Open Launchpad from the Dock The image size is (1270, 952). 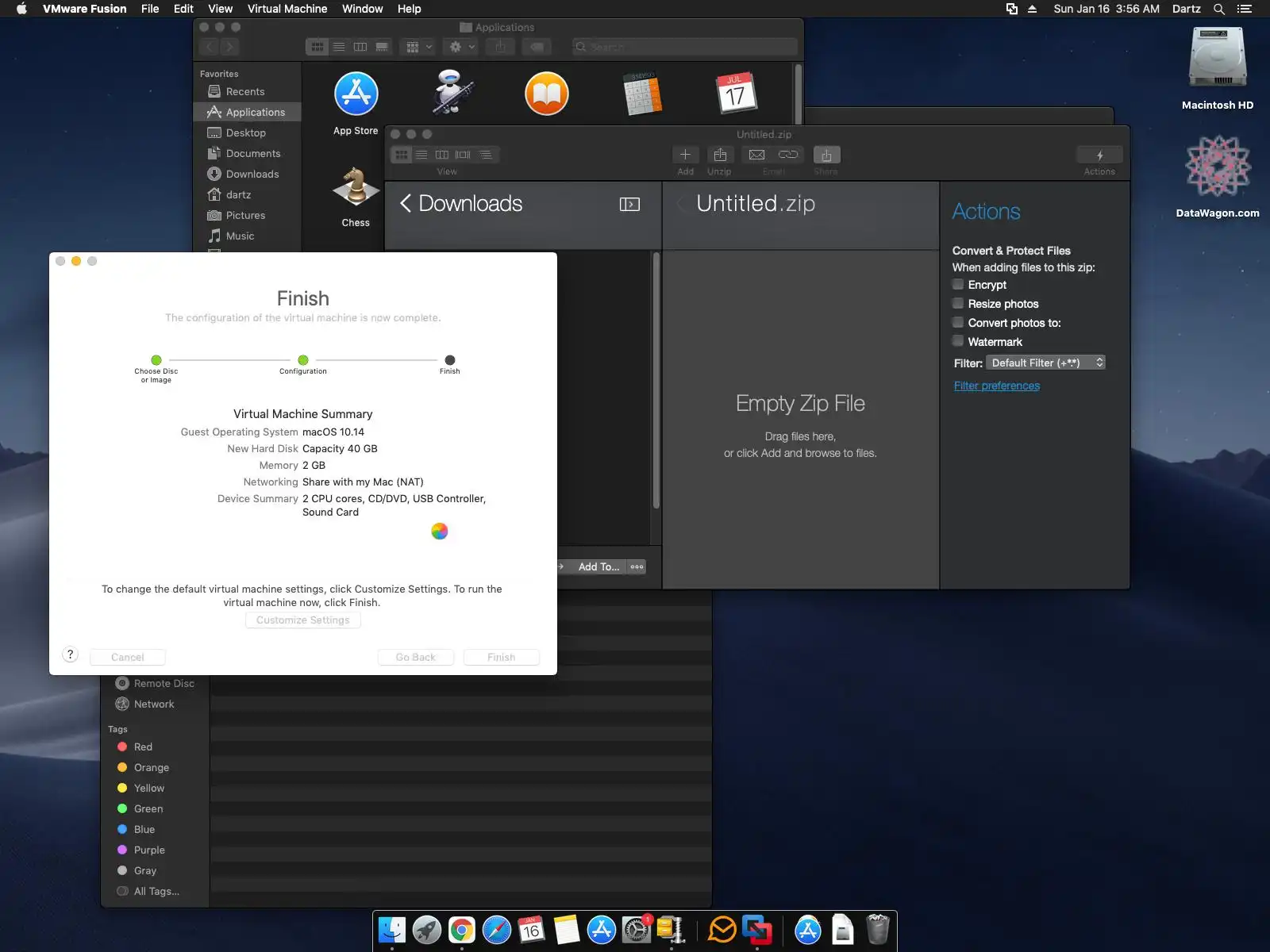click(427, 930)
